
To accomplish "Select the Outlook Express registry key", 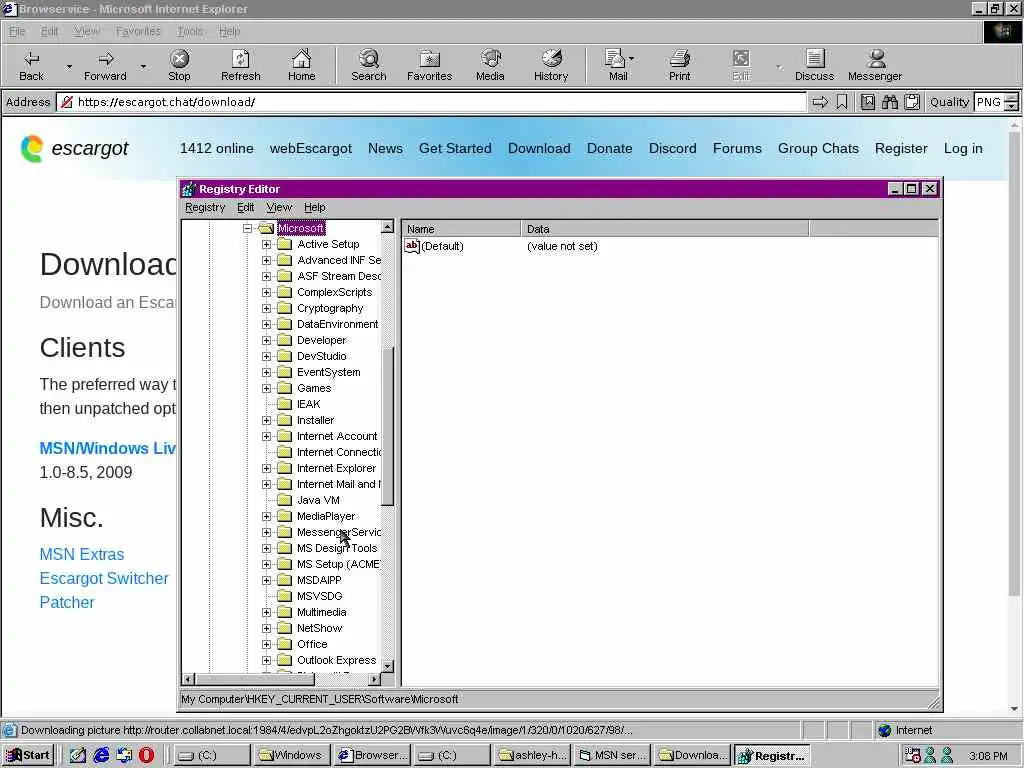I will [336, 660].
